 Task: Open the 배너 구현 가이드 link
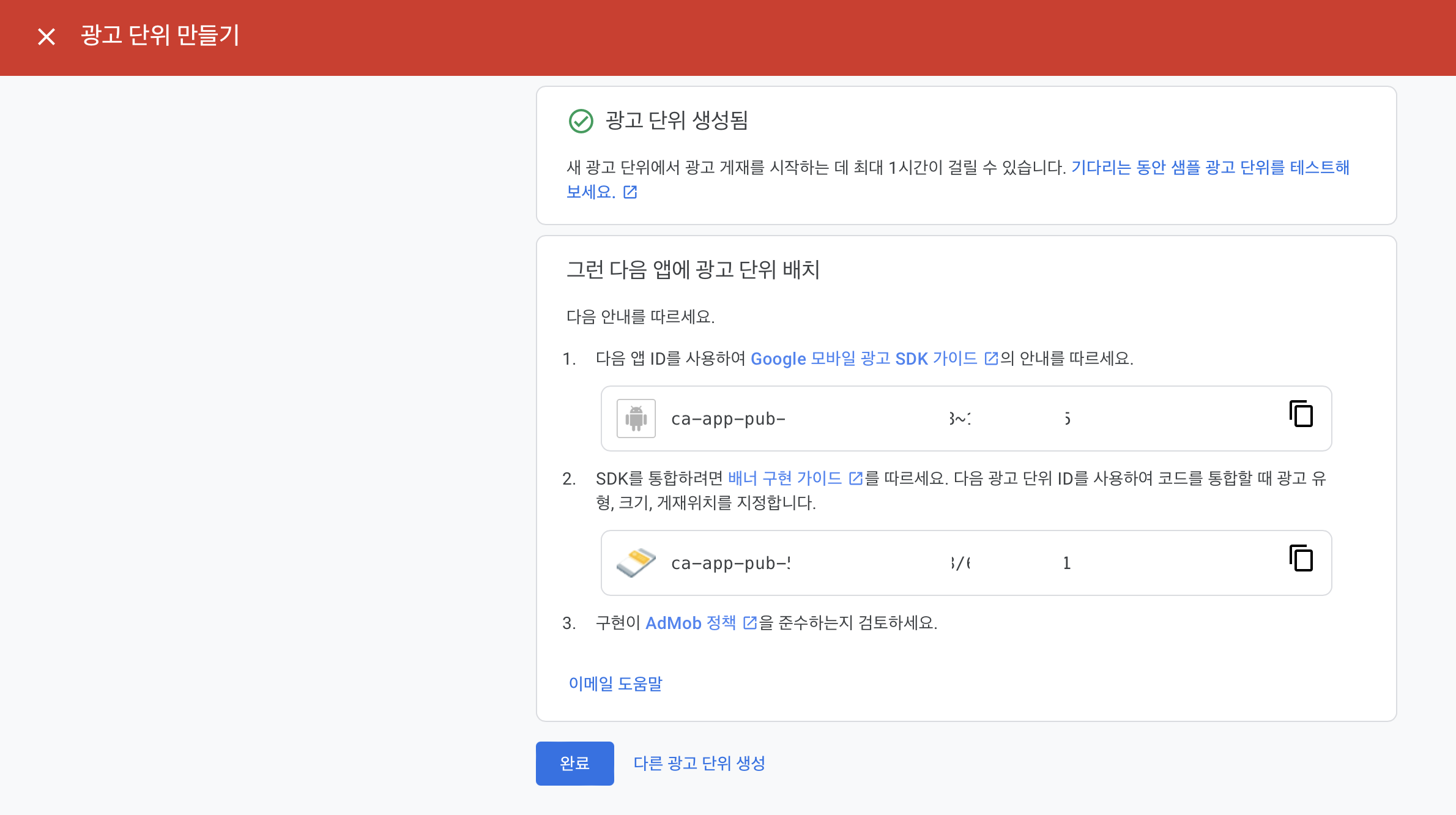click(784, 478)
